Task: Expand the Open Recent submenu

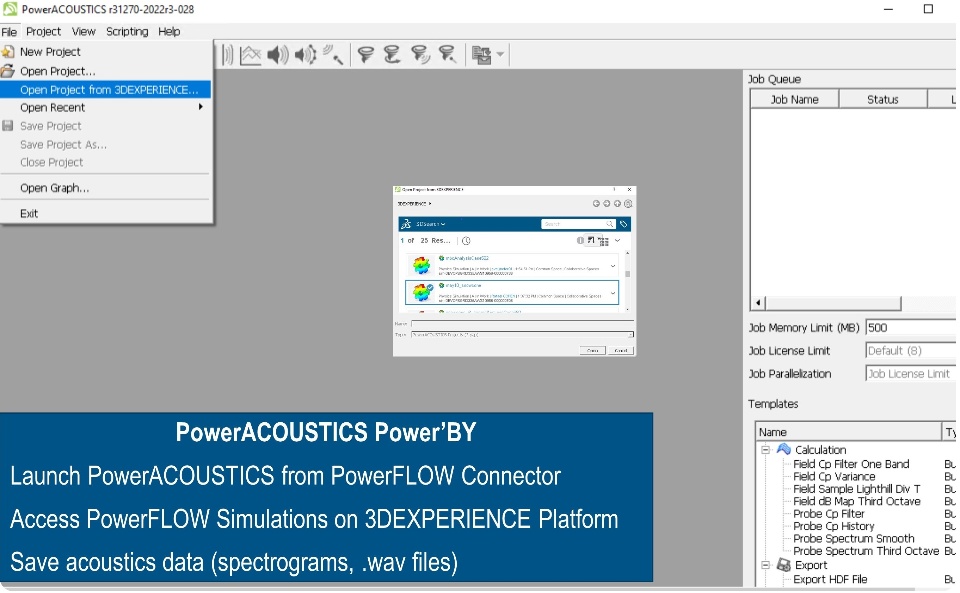Action: point(106,108)
